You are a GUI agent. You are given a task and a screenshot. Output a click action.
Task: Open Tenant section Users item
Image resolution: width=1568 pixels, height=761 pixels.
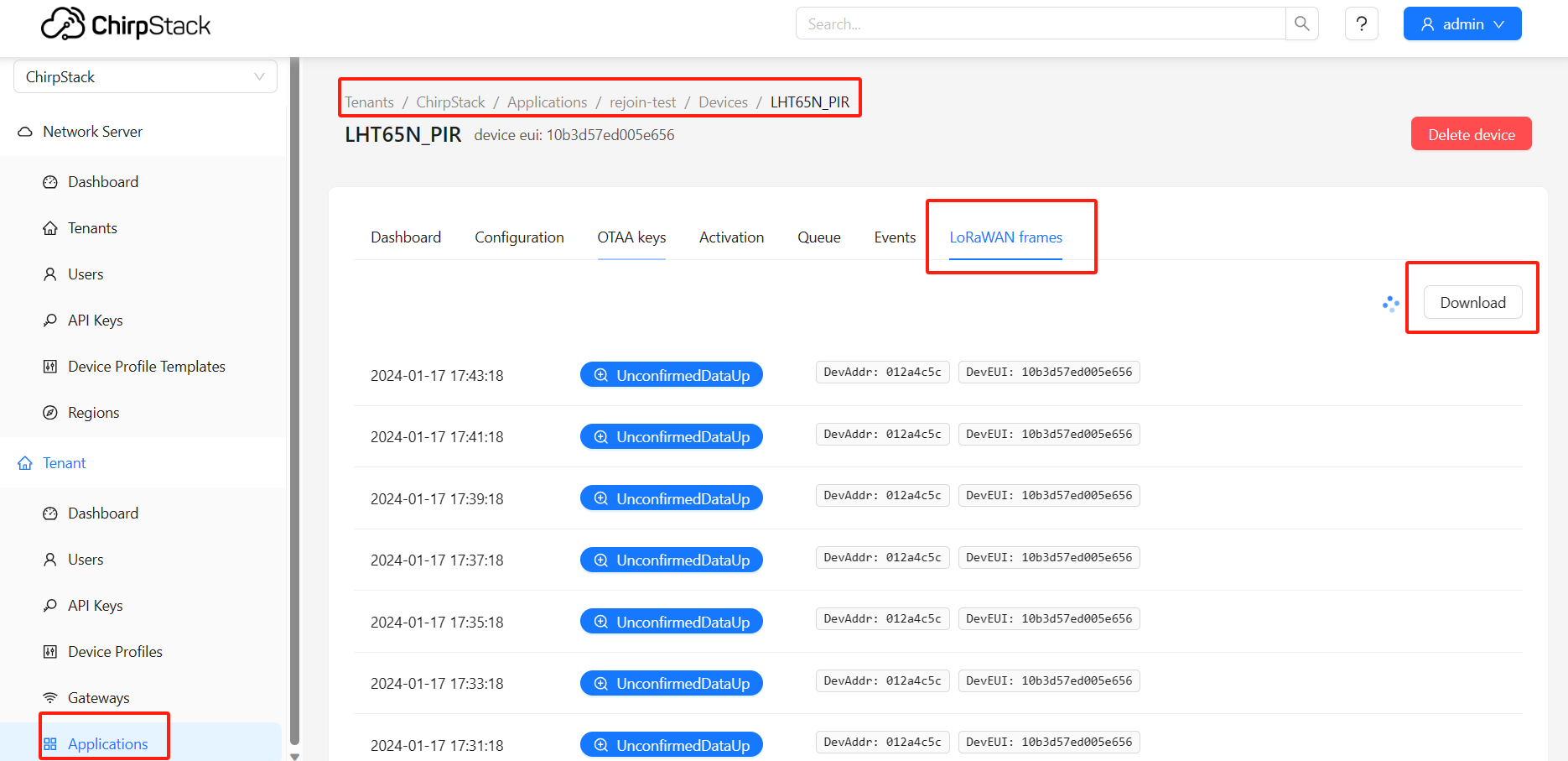[86, 560]
